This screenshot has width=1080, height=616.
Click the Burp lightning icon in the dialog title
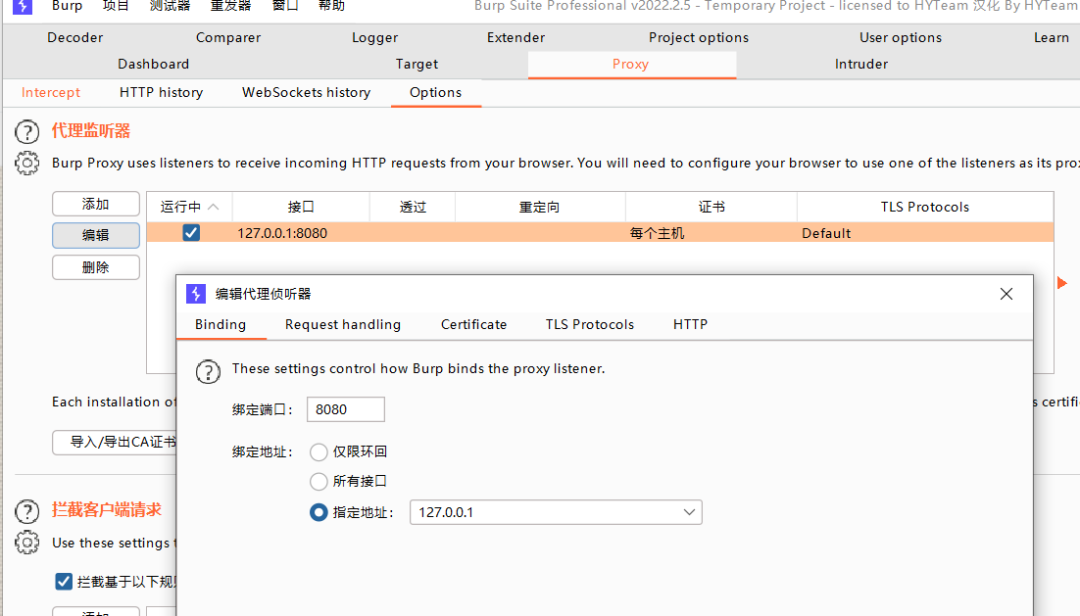click(196, 294)
